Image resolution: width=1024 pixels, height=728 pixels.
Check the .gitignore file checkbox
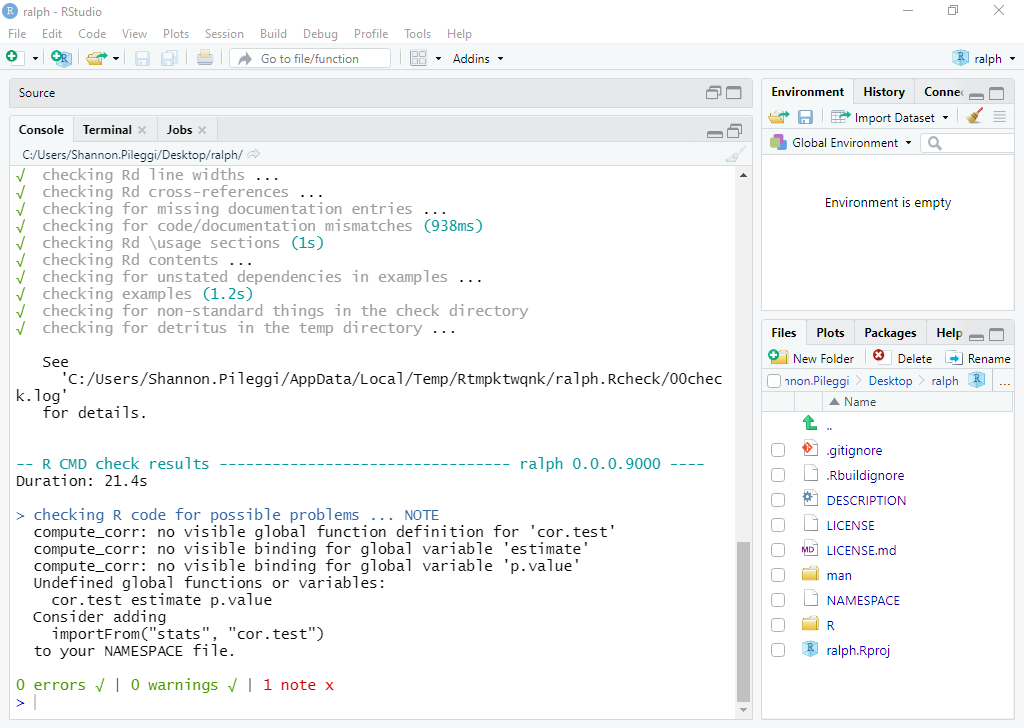pos(778,451)
